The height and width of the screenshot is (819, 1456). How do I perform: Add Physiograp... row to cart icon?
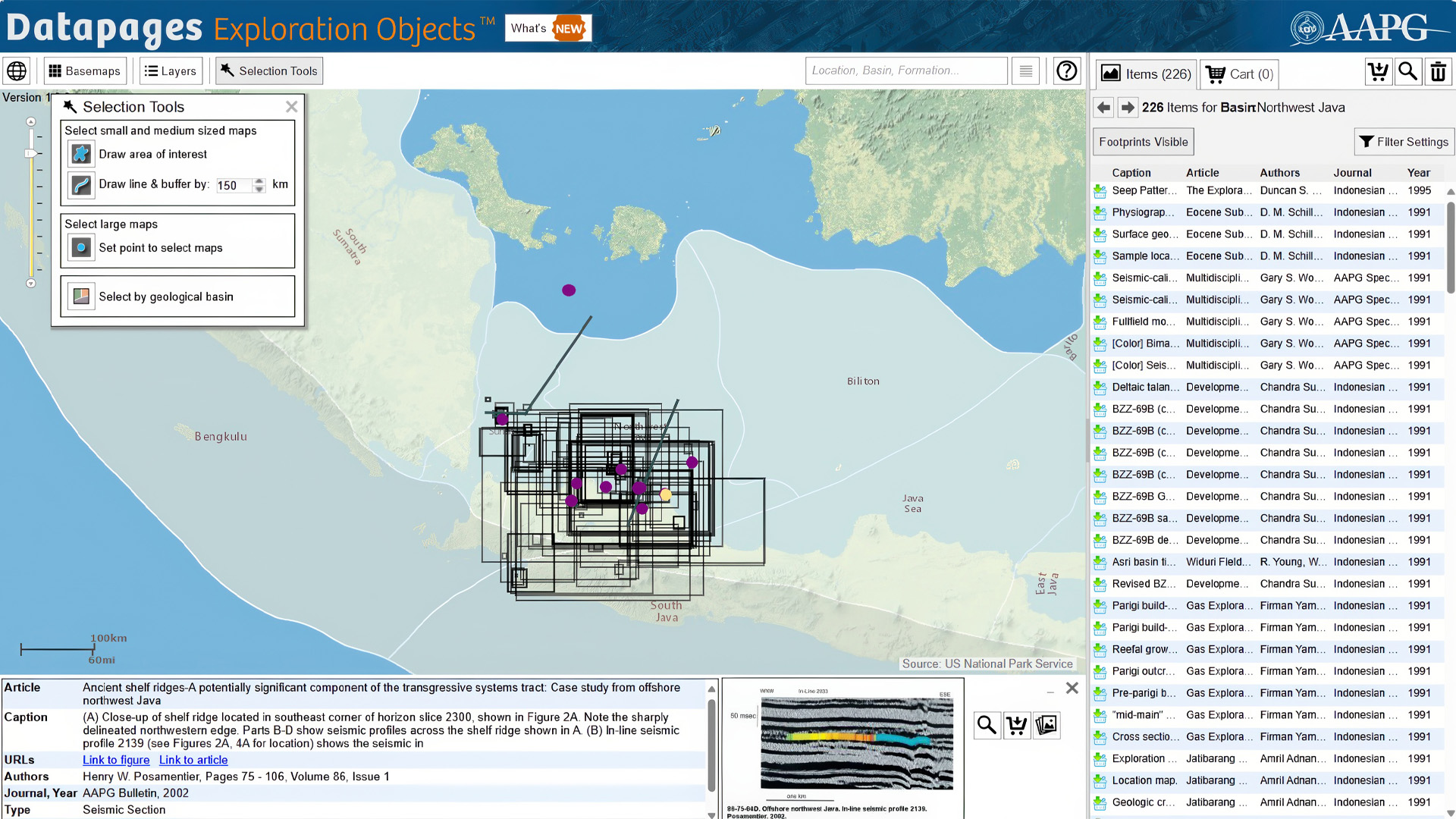tap(1100, 213)
